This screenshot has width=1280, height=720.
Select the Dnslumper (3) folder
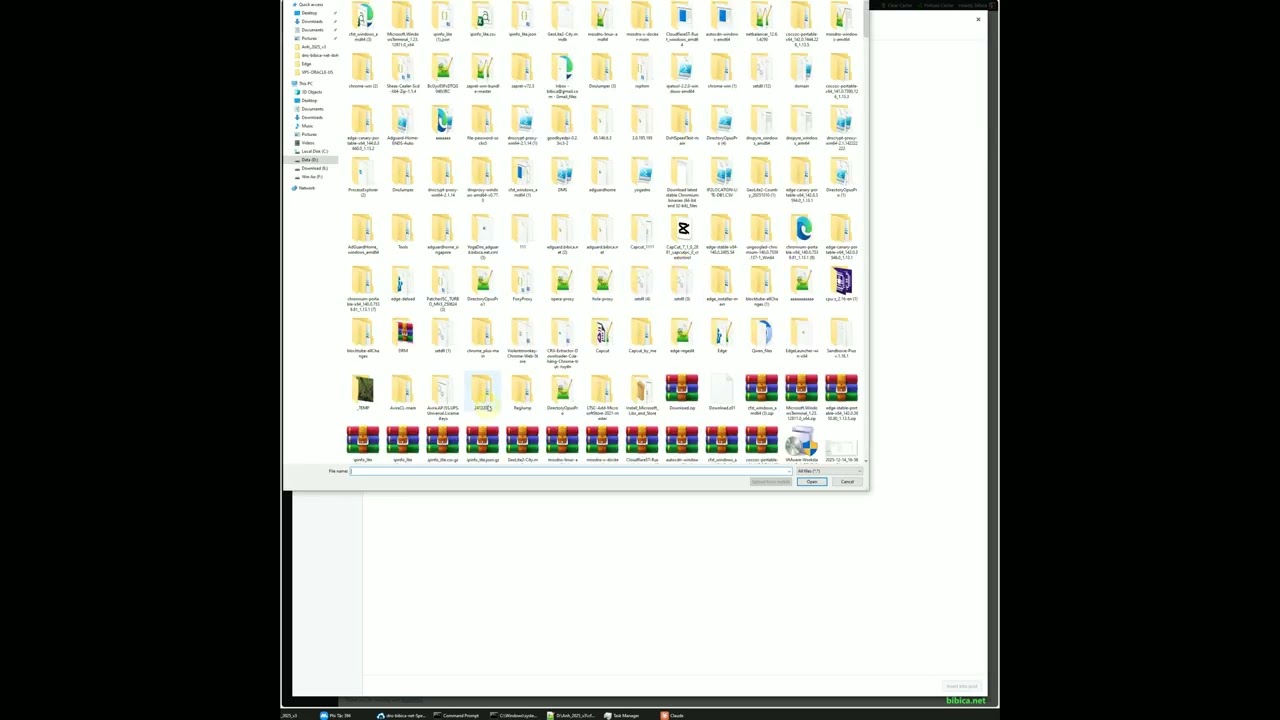[602, 72]
